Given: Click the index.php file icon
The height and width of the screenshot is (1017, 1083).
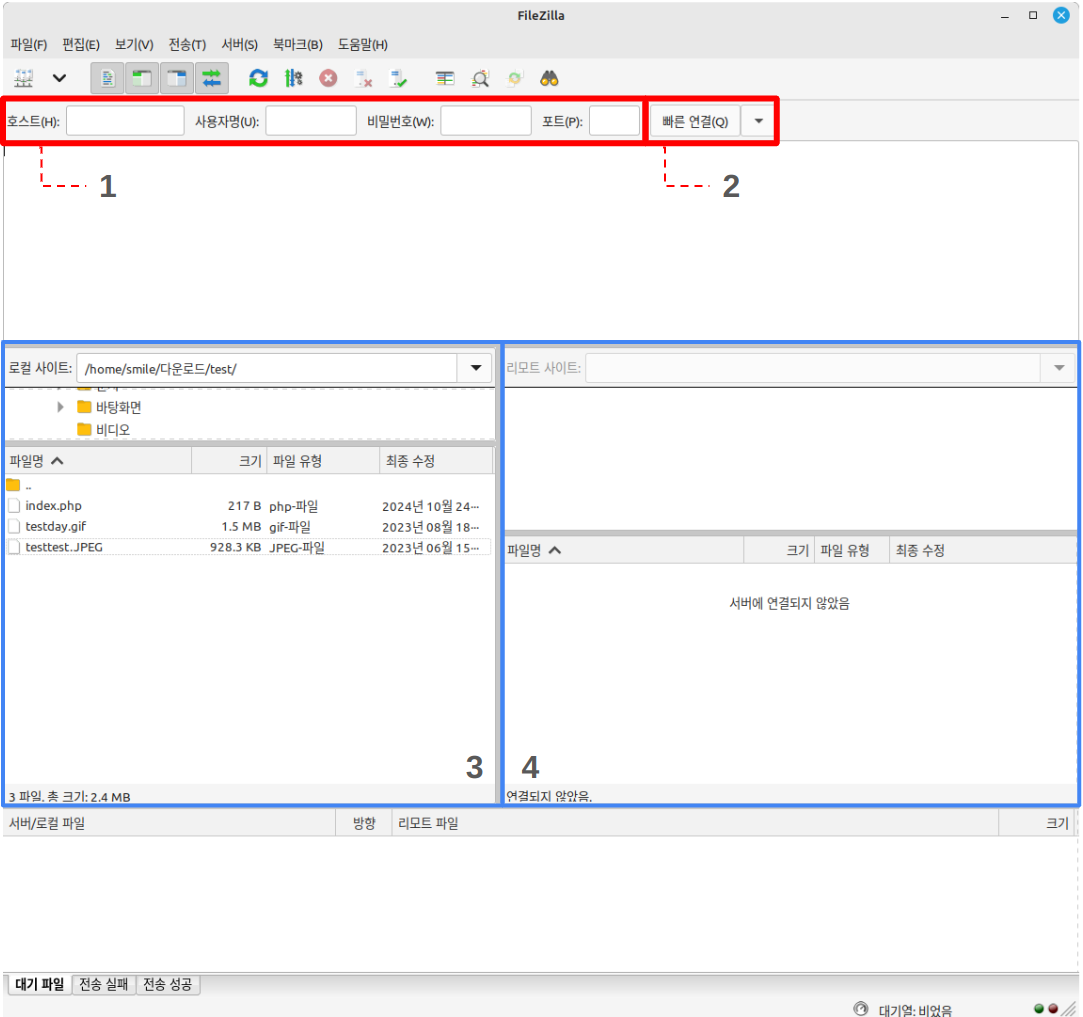Looking at the screenshot, I should 14,506.
